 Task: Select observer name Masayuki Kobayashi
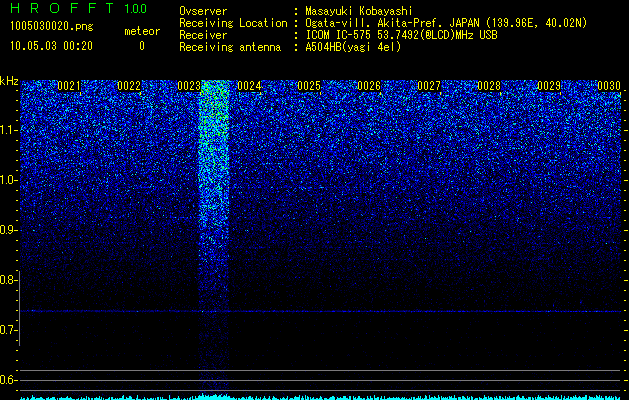click(359, 11)
